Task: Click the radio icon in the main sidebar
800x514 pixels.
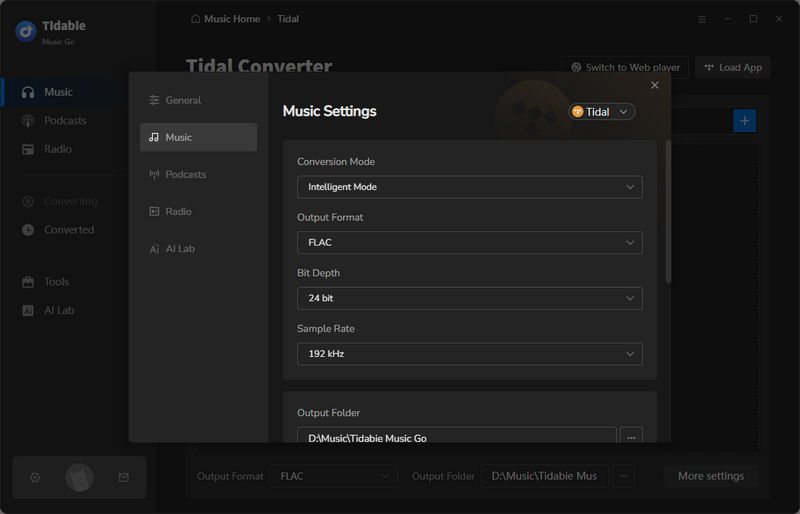Action: 28,149
